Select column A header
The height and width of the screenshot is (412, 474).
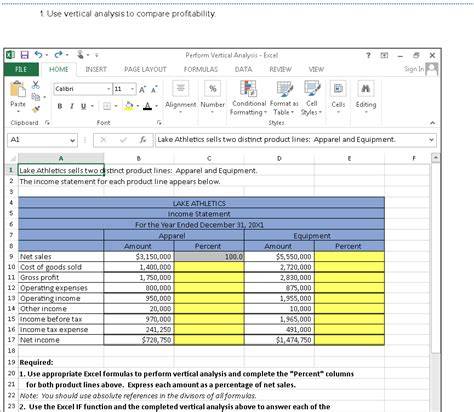(x=61, y=158)
